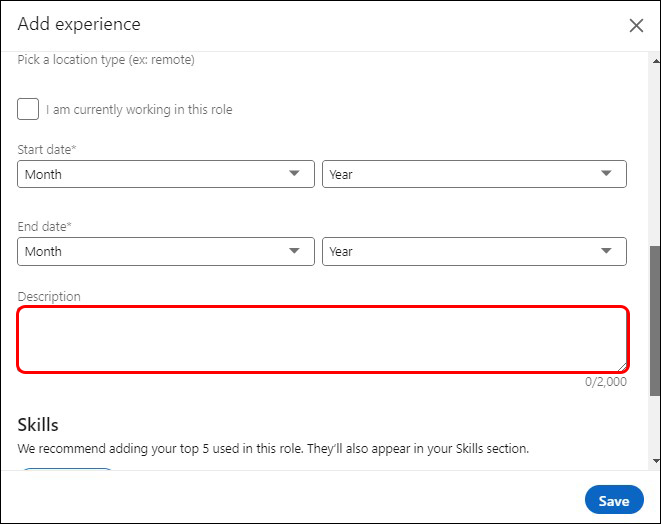The image size is (661, 524).
Task: Open the End date Month dropdown
Action: point(166,251)
